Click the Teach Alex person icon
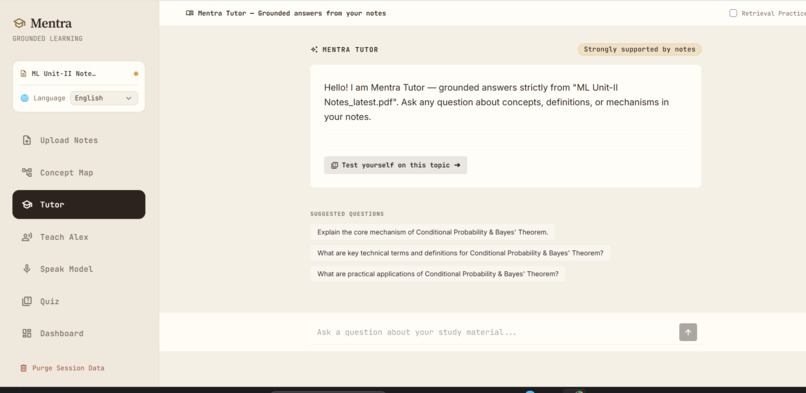The width and height of the screenshot is (806, 393). 27,237
